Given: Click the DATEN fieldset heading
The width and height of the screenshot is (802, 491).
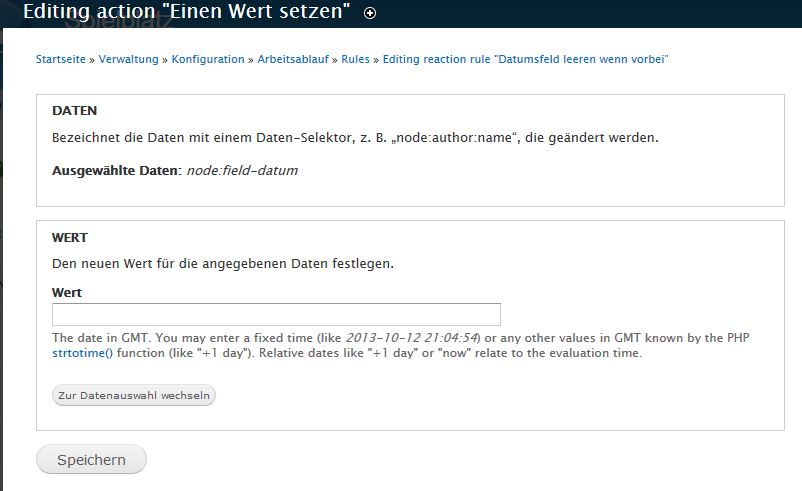Looking at the screenshot, I should click(74, 110).
